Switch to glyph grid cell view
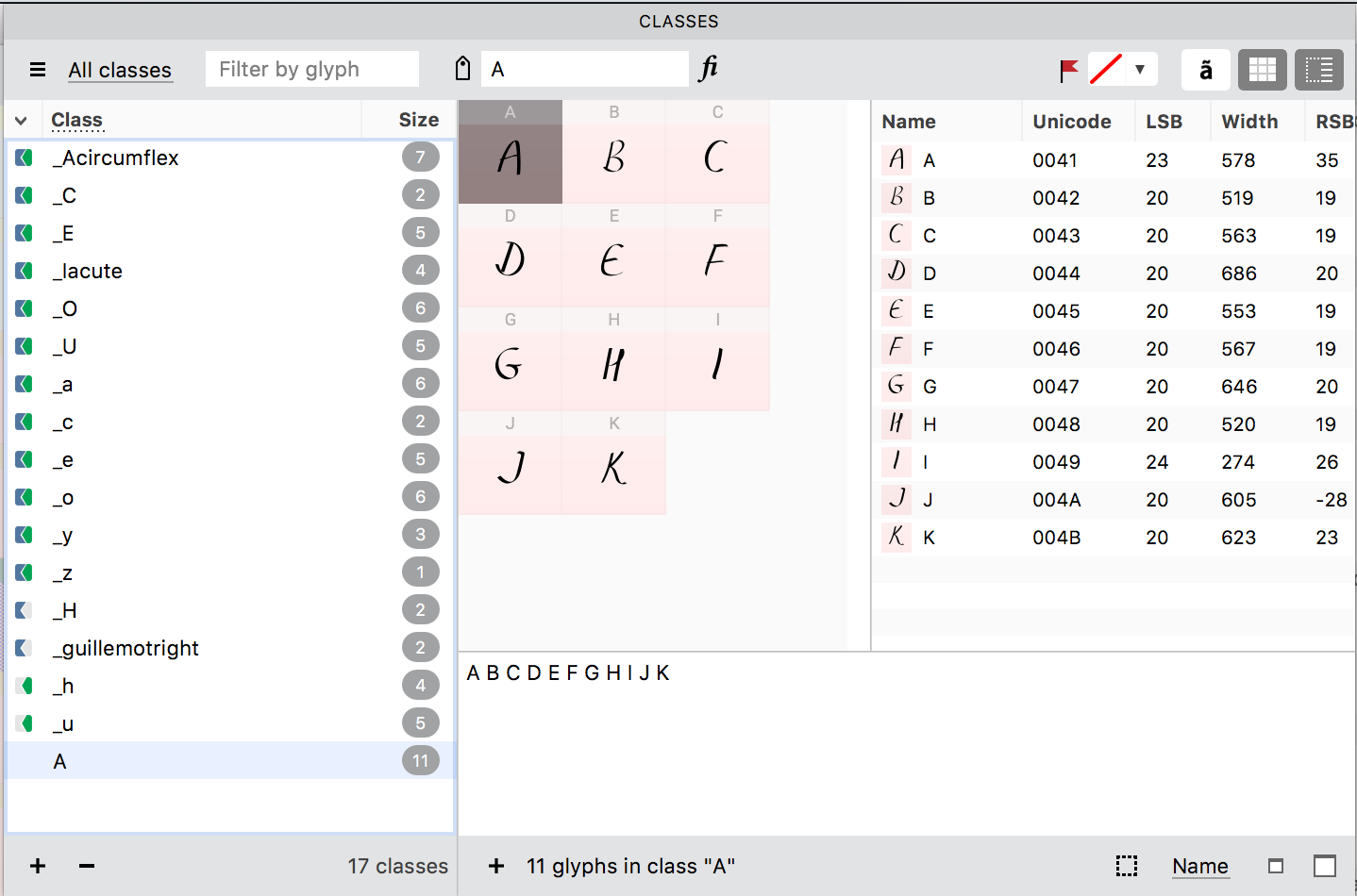1357x896 pixels. pyautogui.click(x=1262, y=70)
